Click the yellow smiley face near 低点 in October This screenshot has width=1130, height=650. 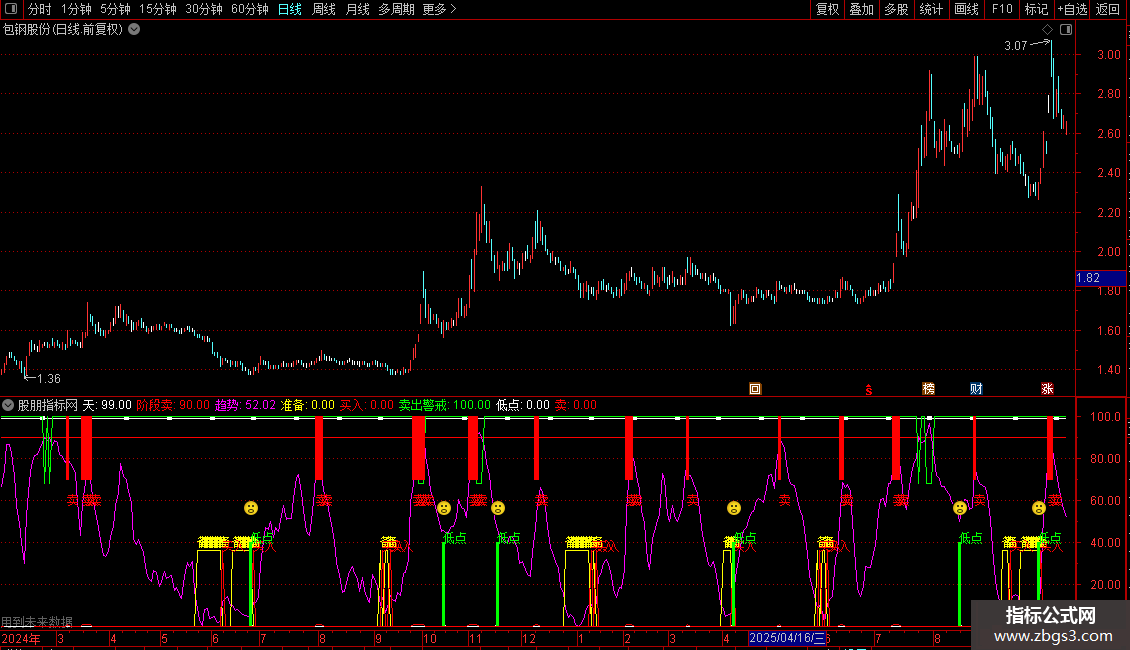pyautogui.click(x=444, y=508)
